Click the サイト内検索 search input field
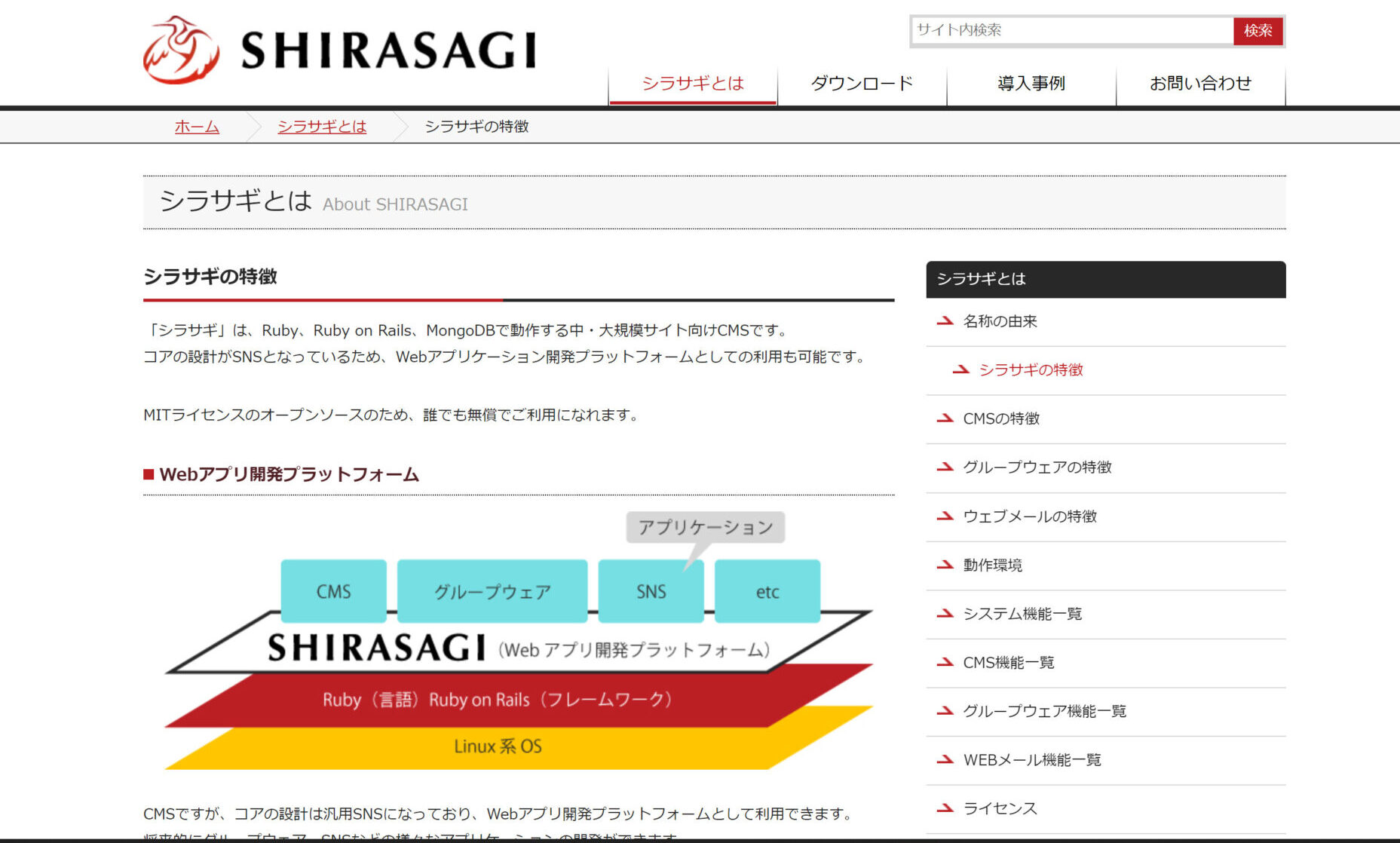The image size is (1400, 843). (x=1071, y=31)
